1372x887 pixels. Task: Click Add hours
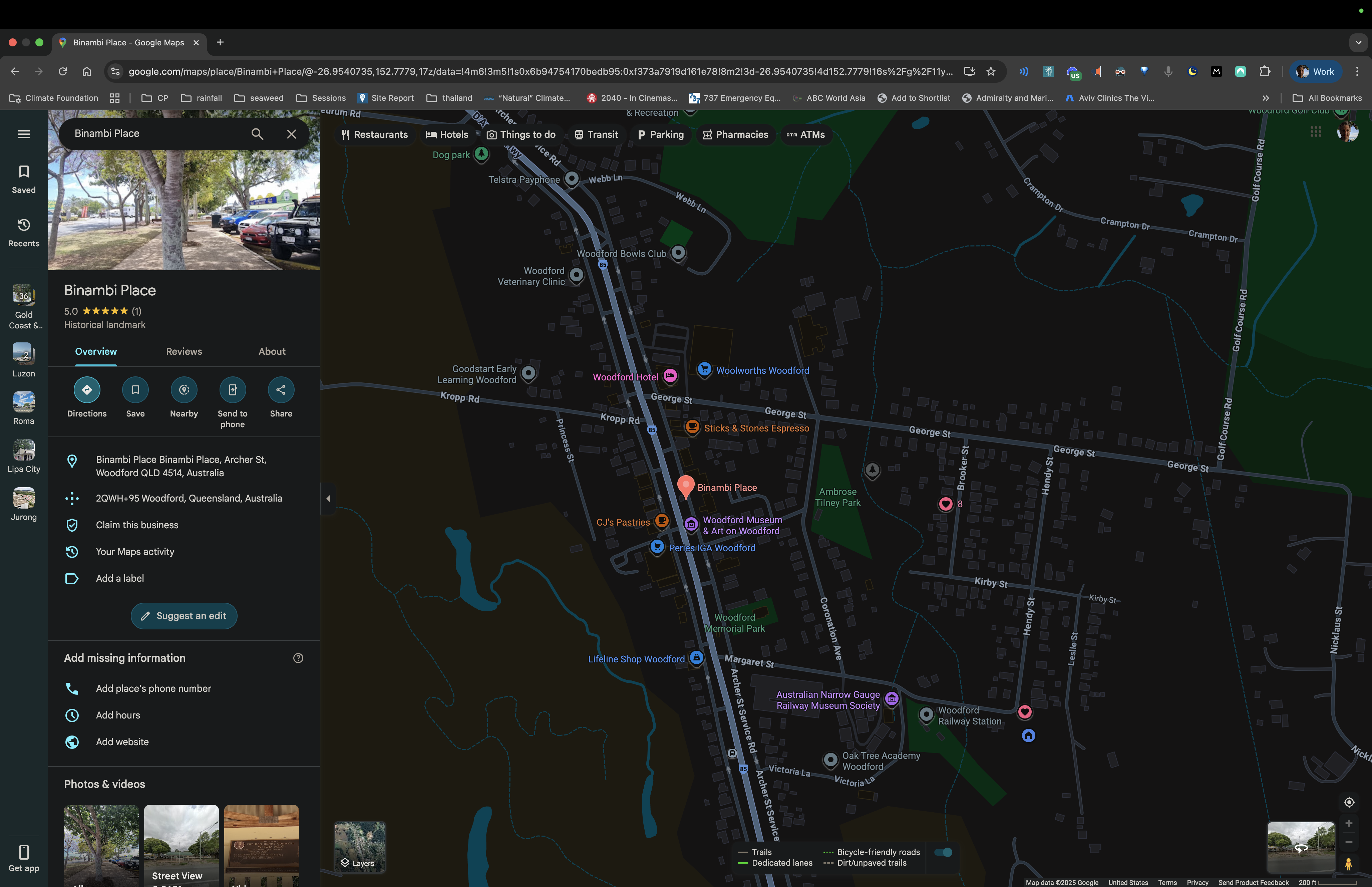click(x=184, y=715)
